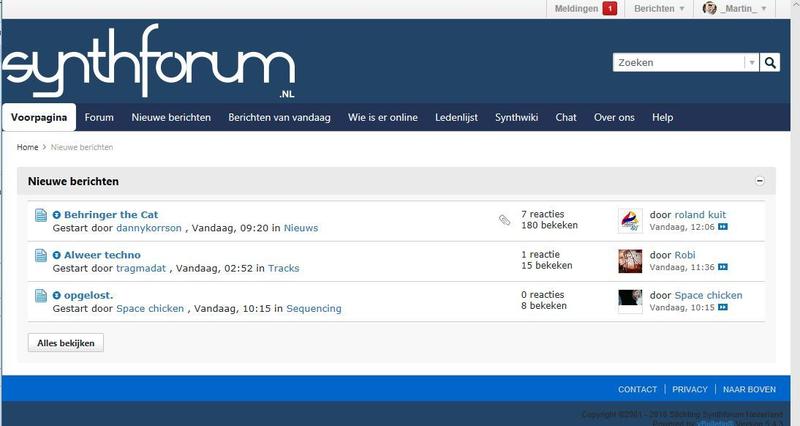Screen dimensions: 800x426
Task: Open the Sequencing forum section
Action: coord(314,309)
